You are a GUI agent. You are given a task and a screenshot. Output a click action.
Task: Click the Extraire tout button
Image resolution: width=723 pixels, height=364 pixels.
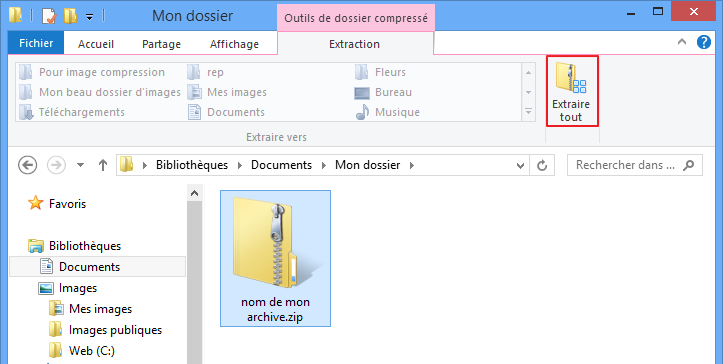click(x=572, y=91)
